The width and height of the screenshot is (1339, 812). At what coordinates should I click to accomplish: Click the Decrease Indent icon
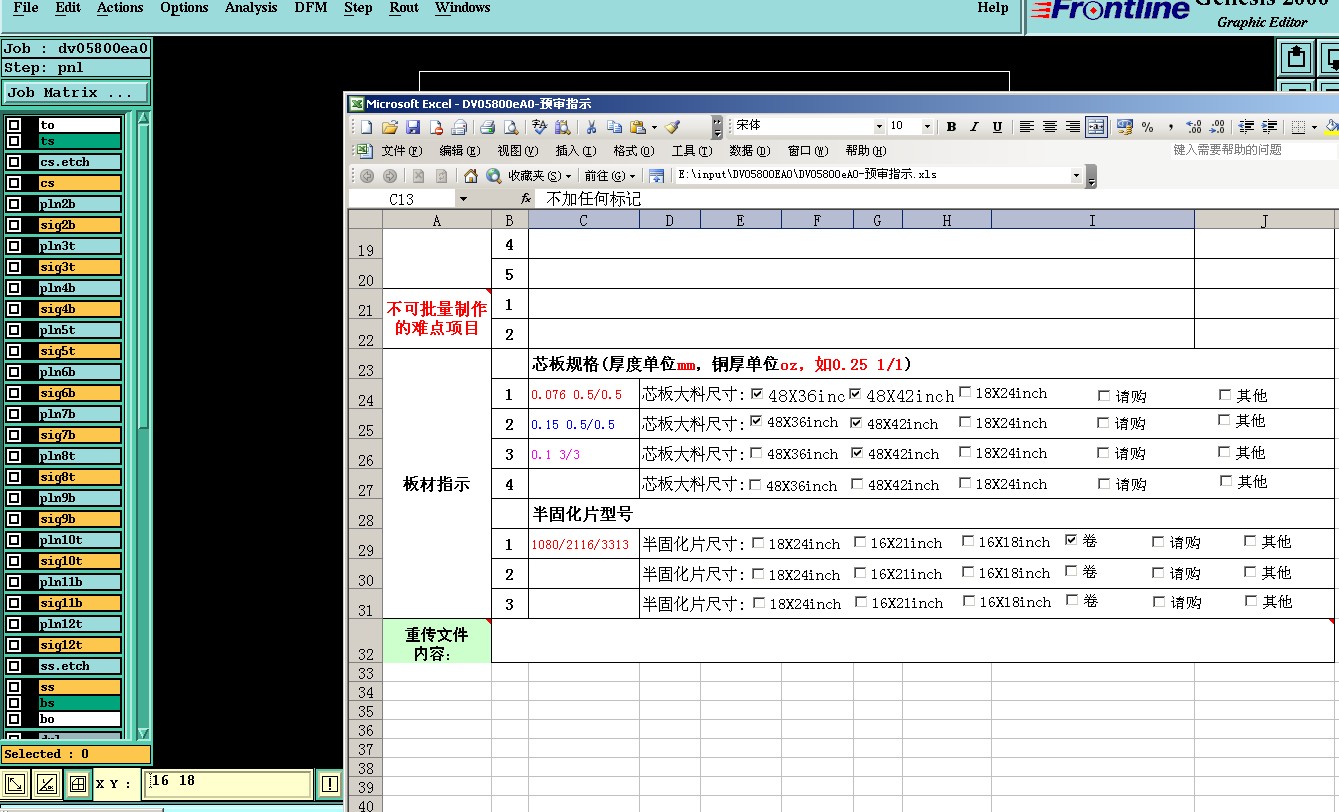[x=1246, y=127]
